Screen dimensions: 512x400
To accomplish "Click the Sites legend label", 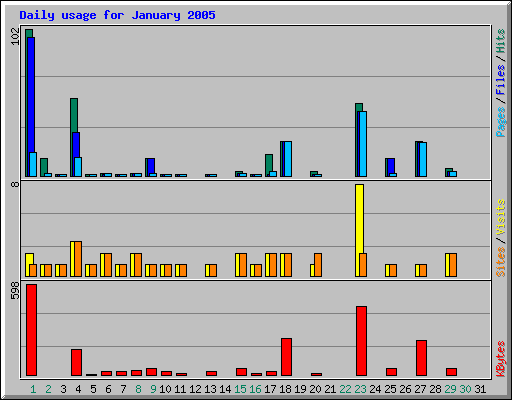I will click(x=500, y=262).
